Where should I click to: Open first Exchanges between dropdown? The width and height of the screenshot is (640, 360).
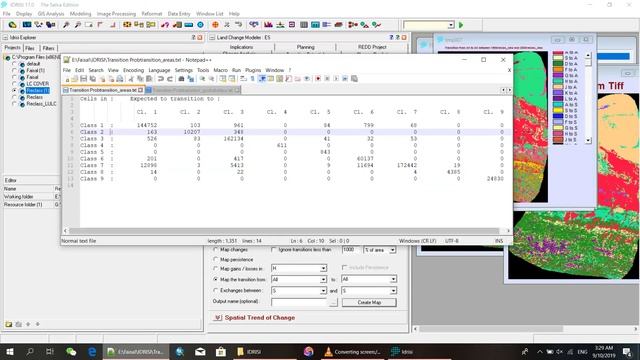(x=323, y=291)
